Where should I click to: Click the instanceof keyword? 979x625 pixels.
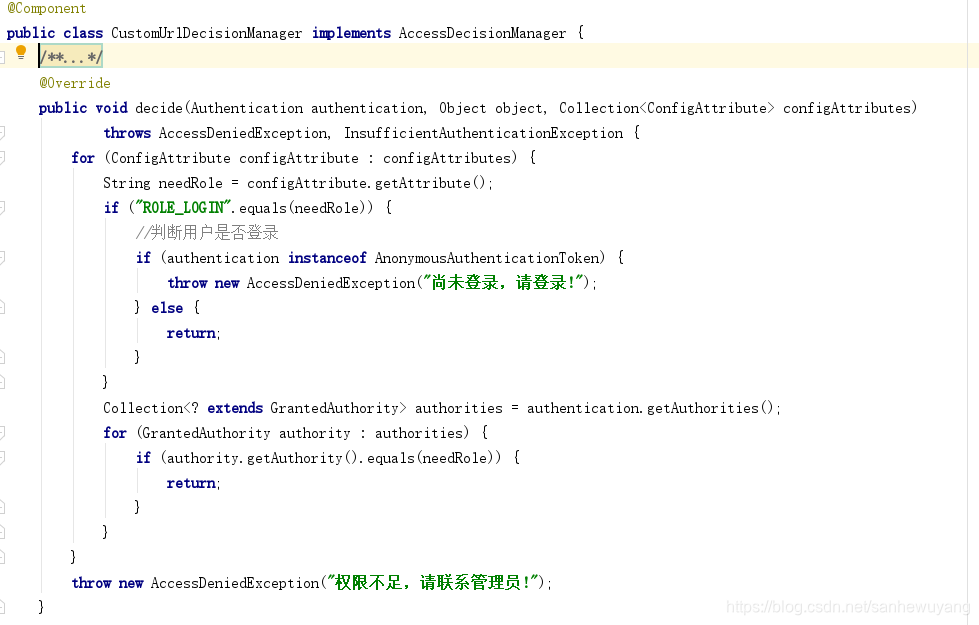[327, 258]
